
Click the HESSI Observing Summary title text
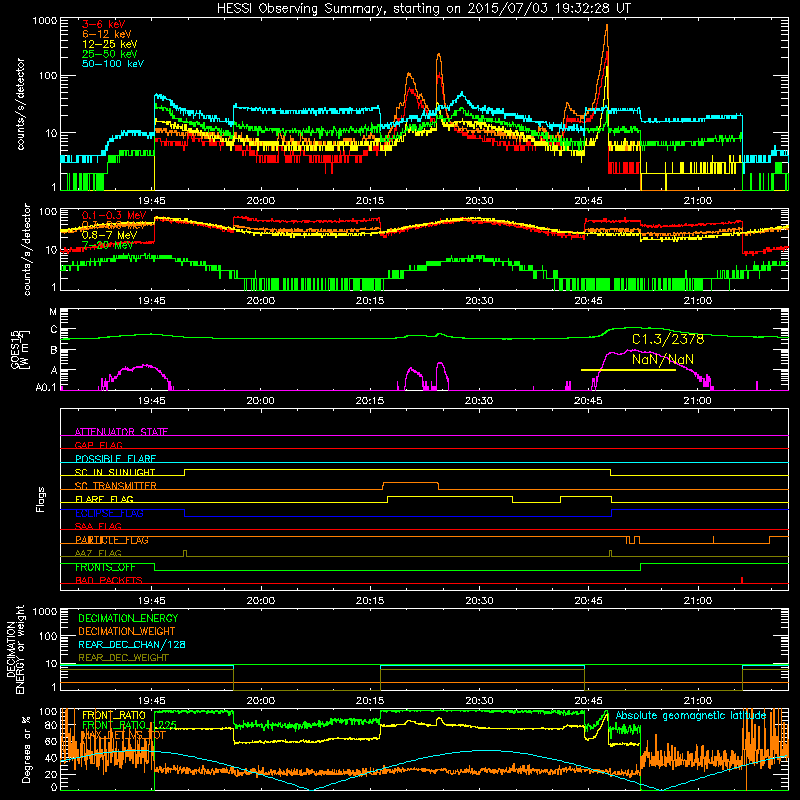pos(423,9)
